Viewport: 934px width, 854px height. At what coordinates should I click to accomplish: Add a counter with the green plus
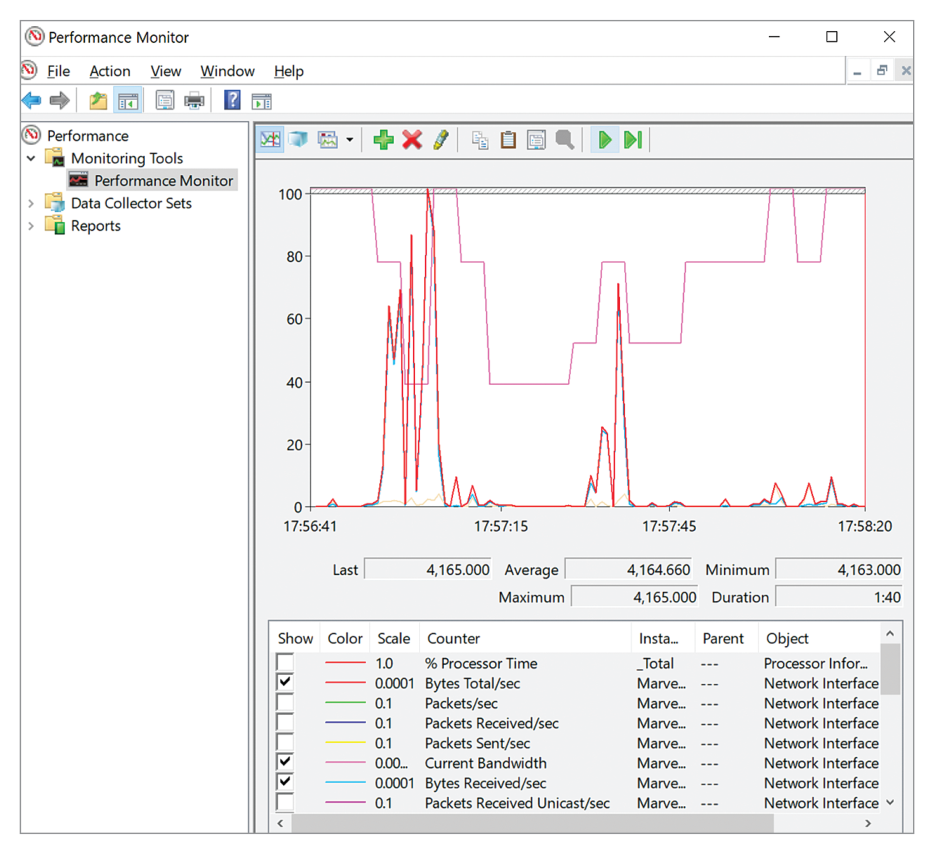tap(383, 140)
